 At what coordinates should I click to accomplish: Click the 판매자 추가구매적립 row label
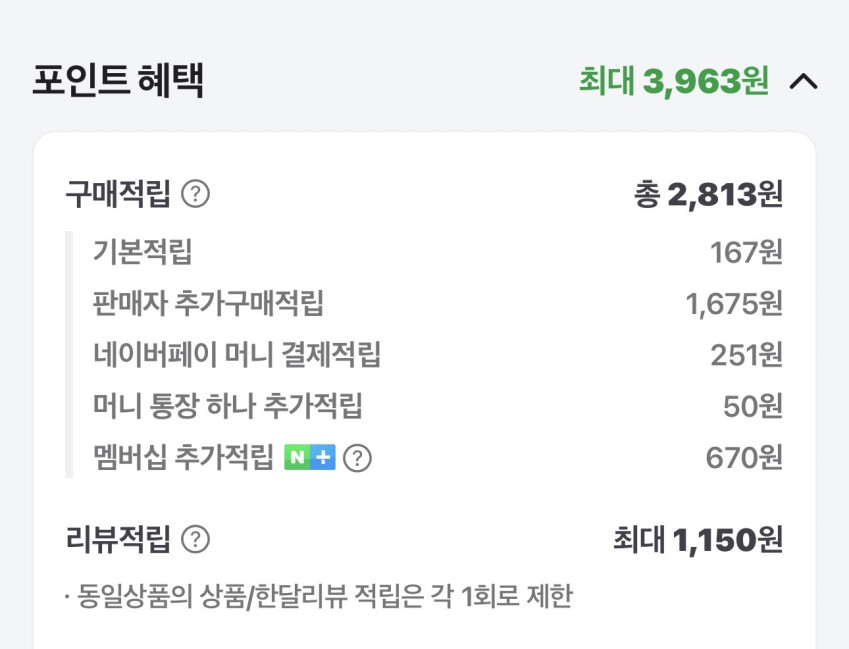208,303
